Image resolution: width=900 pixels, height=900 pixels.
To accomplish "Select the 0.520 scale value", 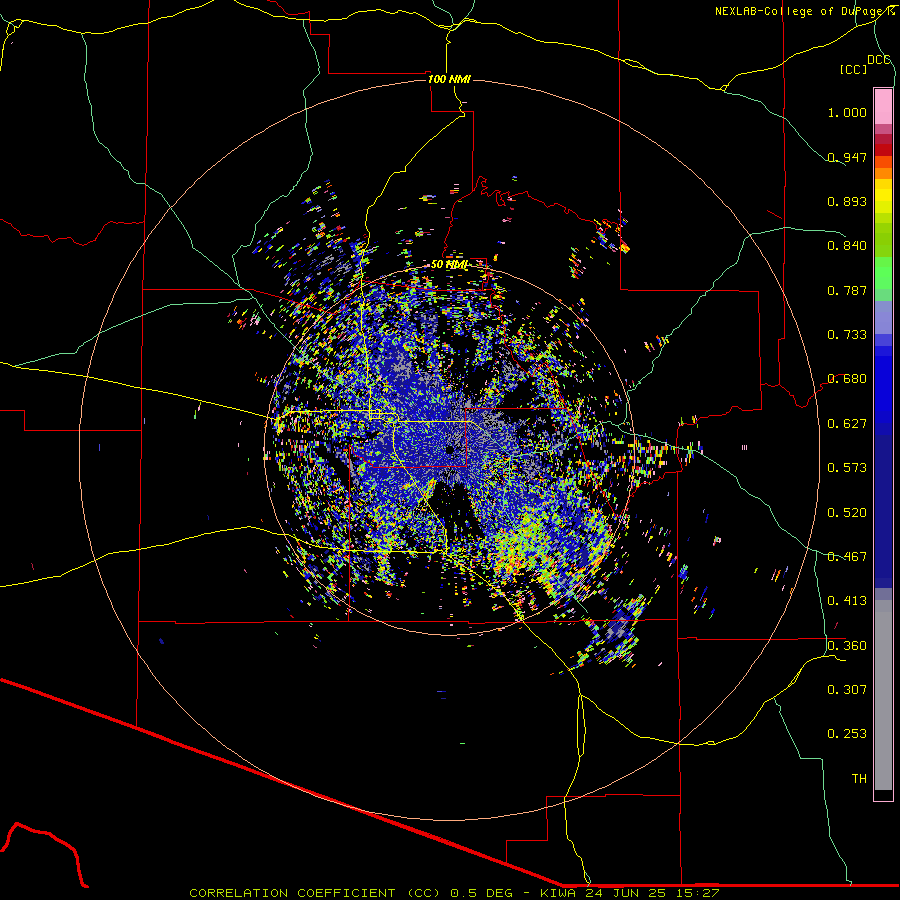I will pyautogui.click(x=847, y=513).
